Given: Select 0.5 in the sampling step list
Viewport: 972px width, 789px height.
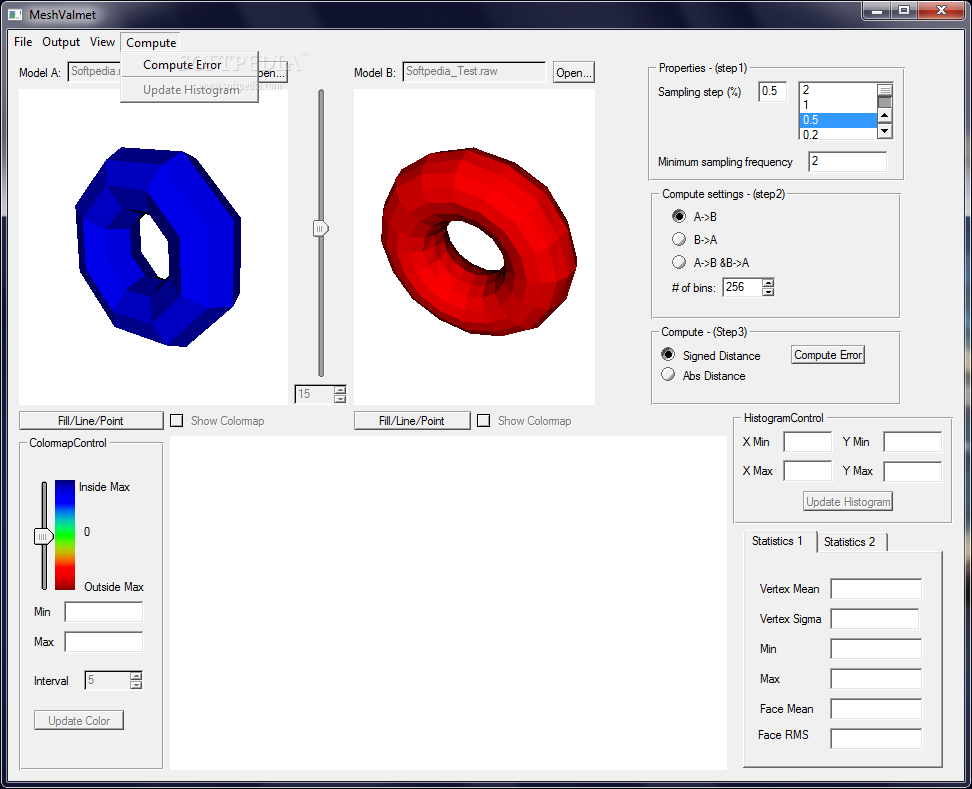Looking at the screenshot, I should (838, 120).
